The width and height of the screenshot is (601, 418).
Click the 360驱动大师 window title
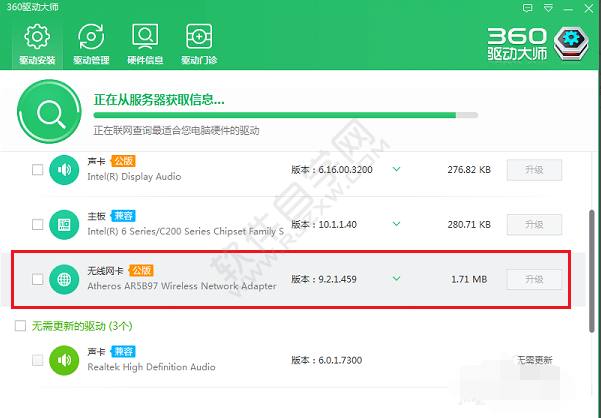pos(33,7)
